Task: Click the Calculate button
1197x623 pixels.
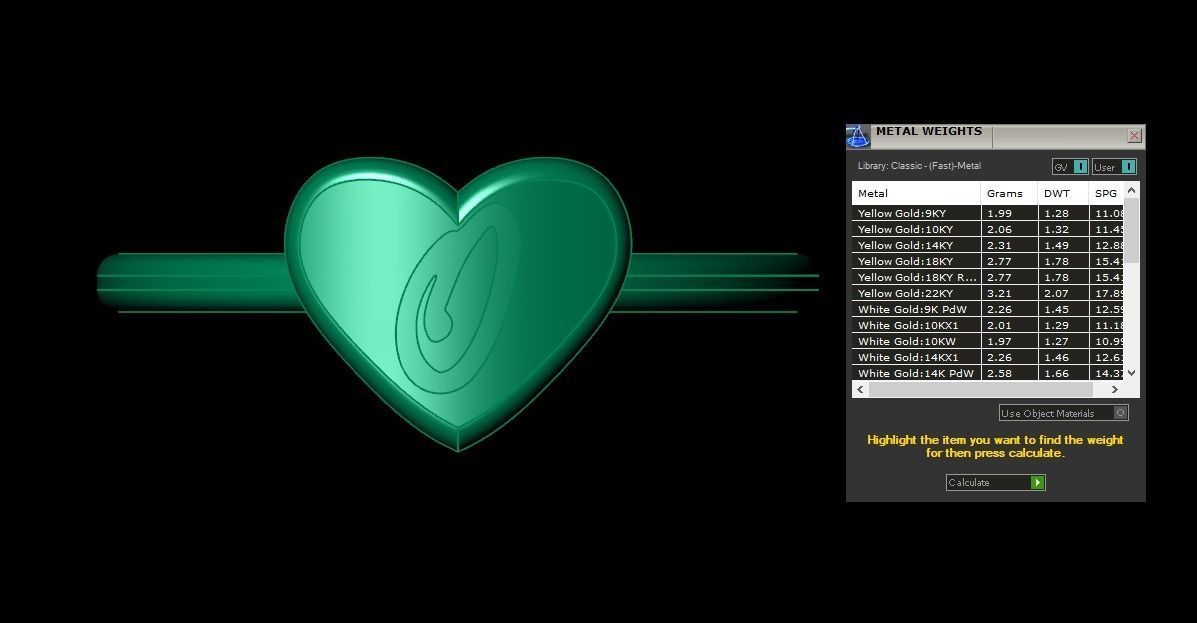Action: pyautogui.click(x=995, y=483)
